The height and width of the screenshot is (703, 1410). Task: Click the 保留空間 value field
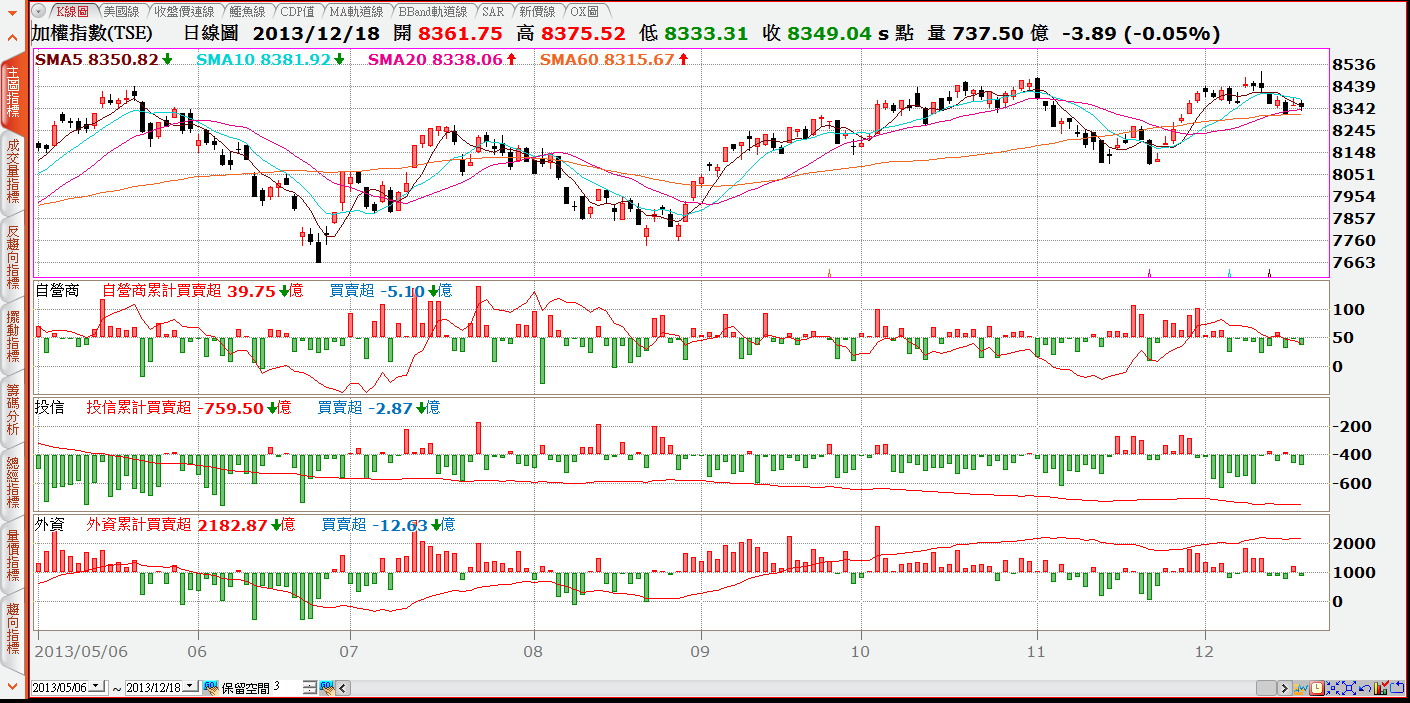tap(286, 687)
